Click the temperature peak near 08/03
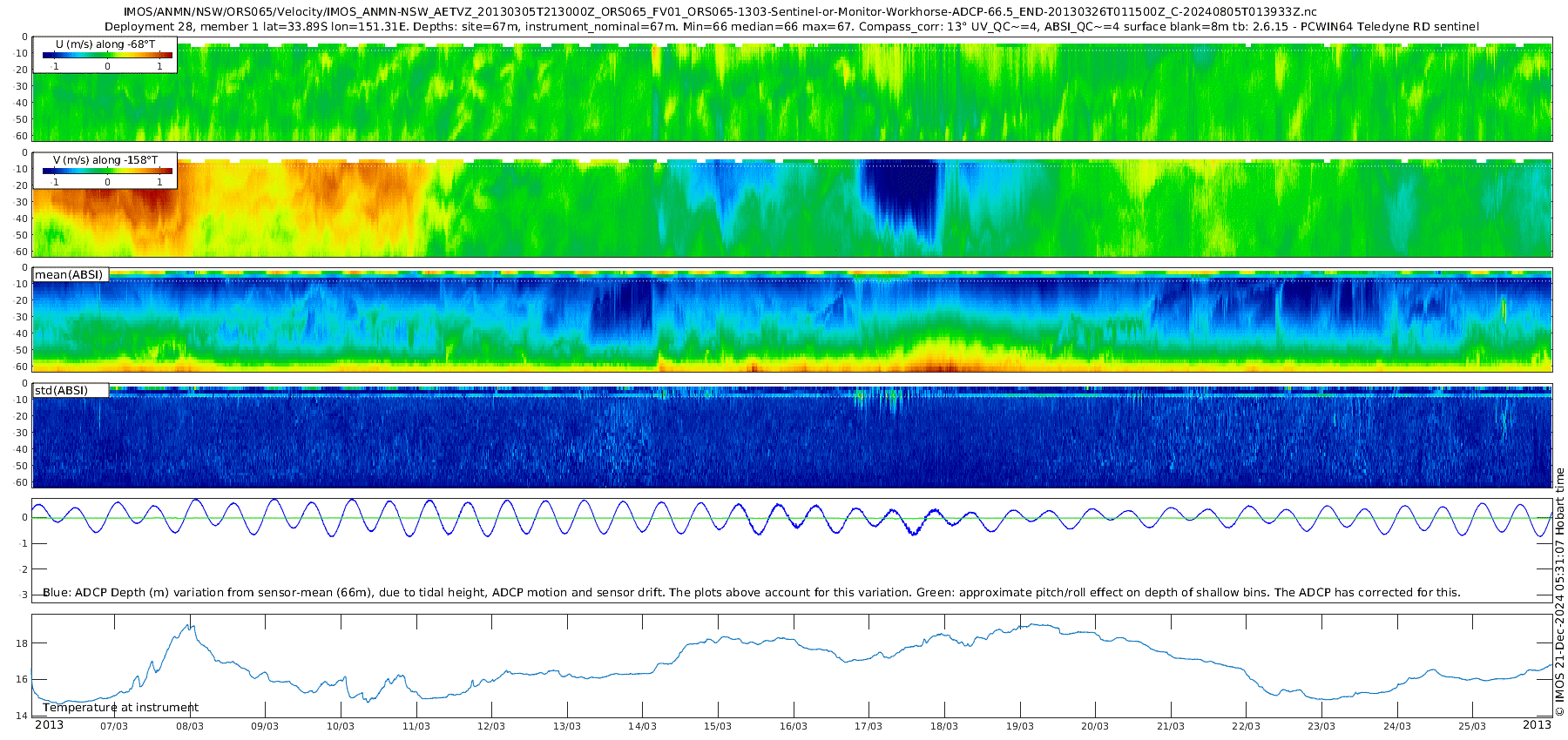The width and height of the screenshot is (1568, 740). 190,625
